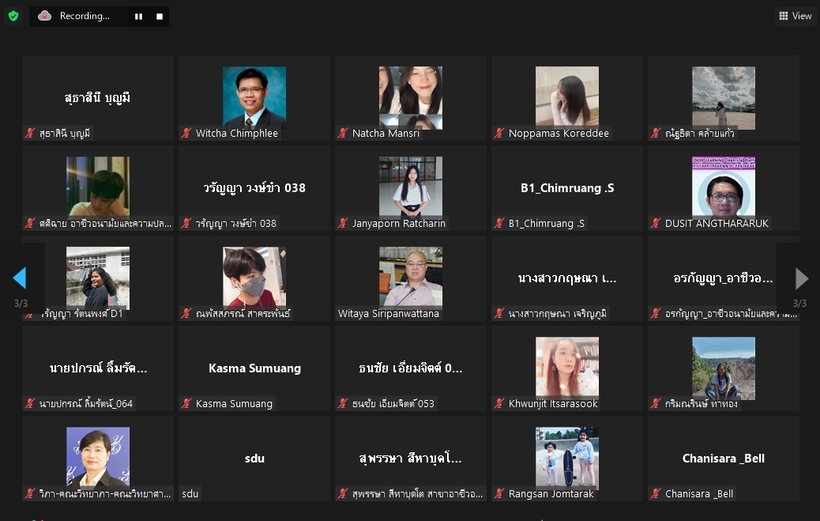Pause the cloud recording
Viewport: 820px width, 521px height.
(x=138, y=16)
